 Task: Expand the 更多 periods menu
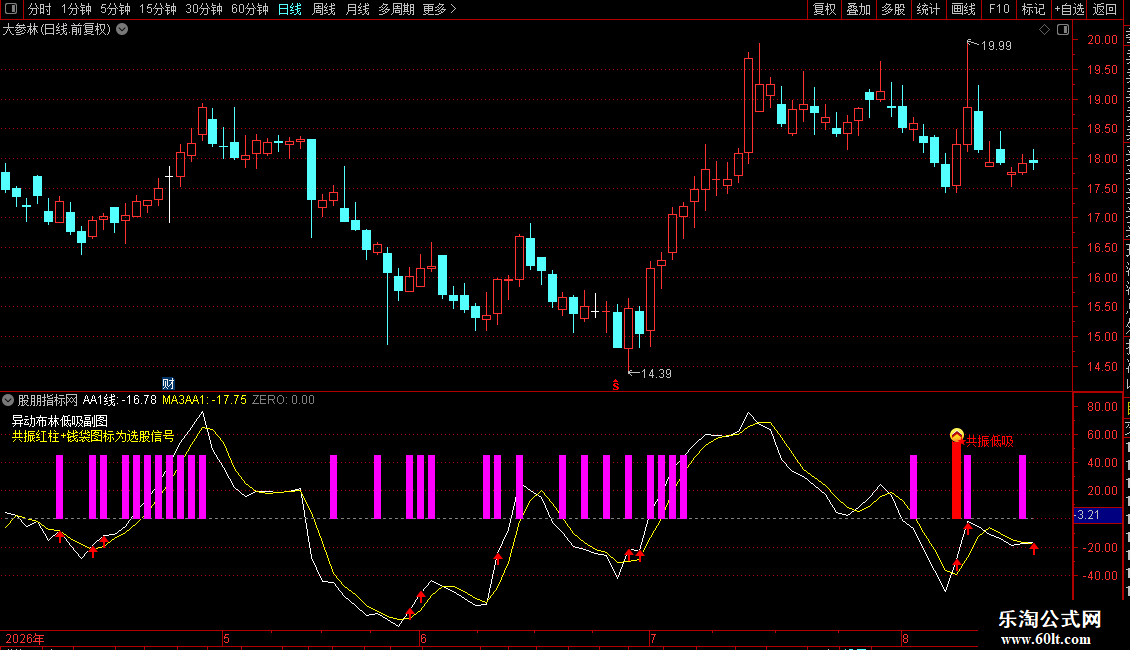click(x=440, y=9)
